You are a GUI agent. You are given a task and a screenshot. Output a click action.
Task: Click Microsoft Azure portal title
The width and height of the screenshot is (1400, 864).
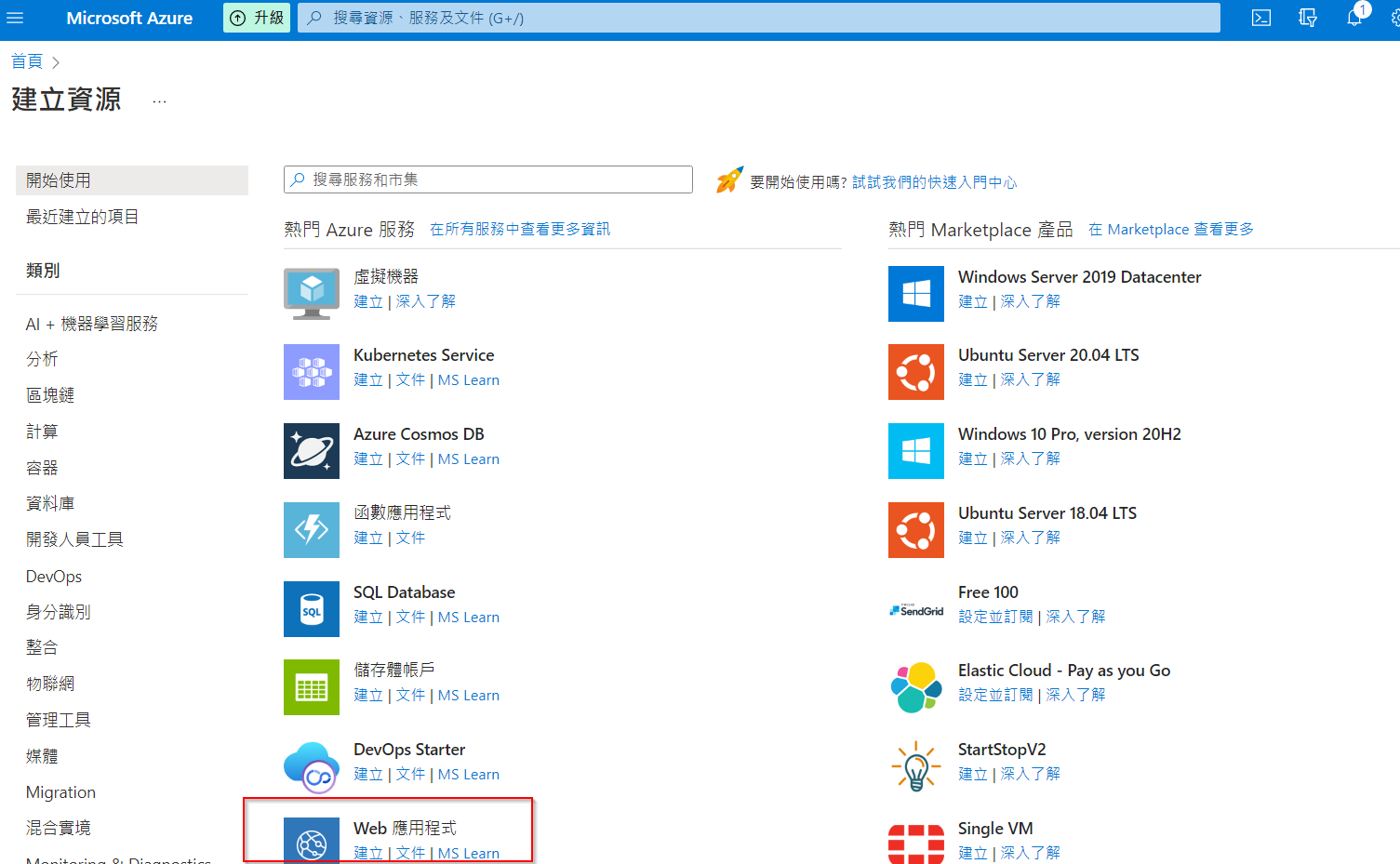coord(129,18)
